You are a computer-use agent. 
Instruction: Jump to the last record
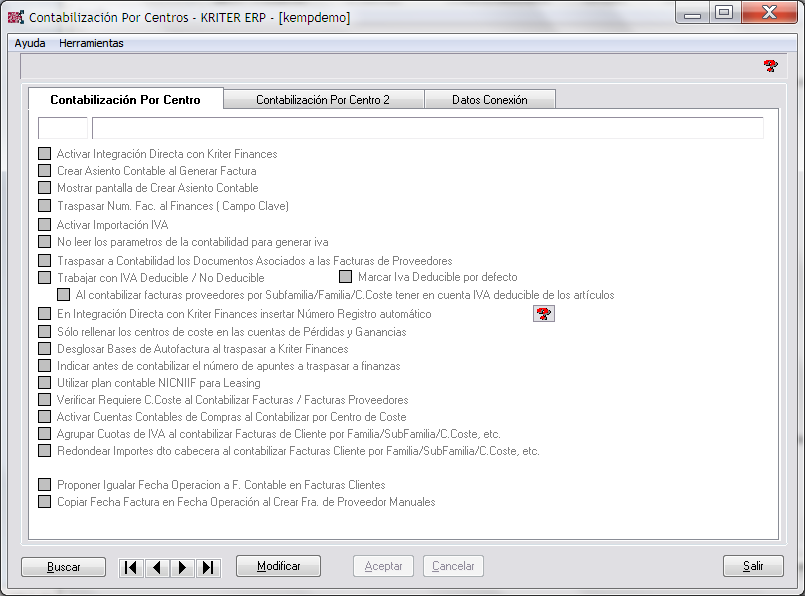tap(208, 567)
